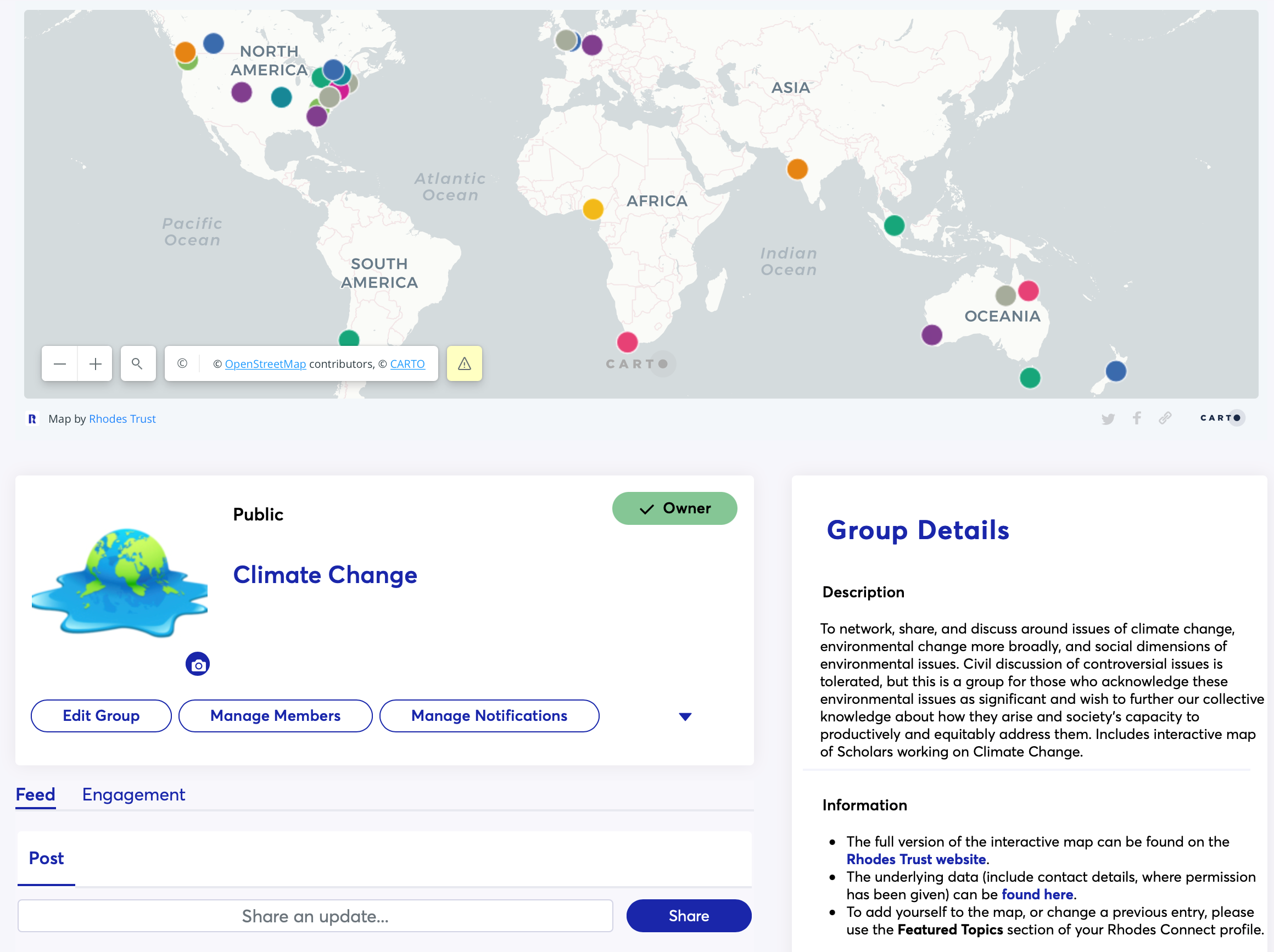Zoom out on the map
Viewport: 1274px width, 952px height.
[59, 363]
